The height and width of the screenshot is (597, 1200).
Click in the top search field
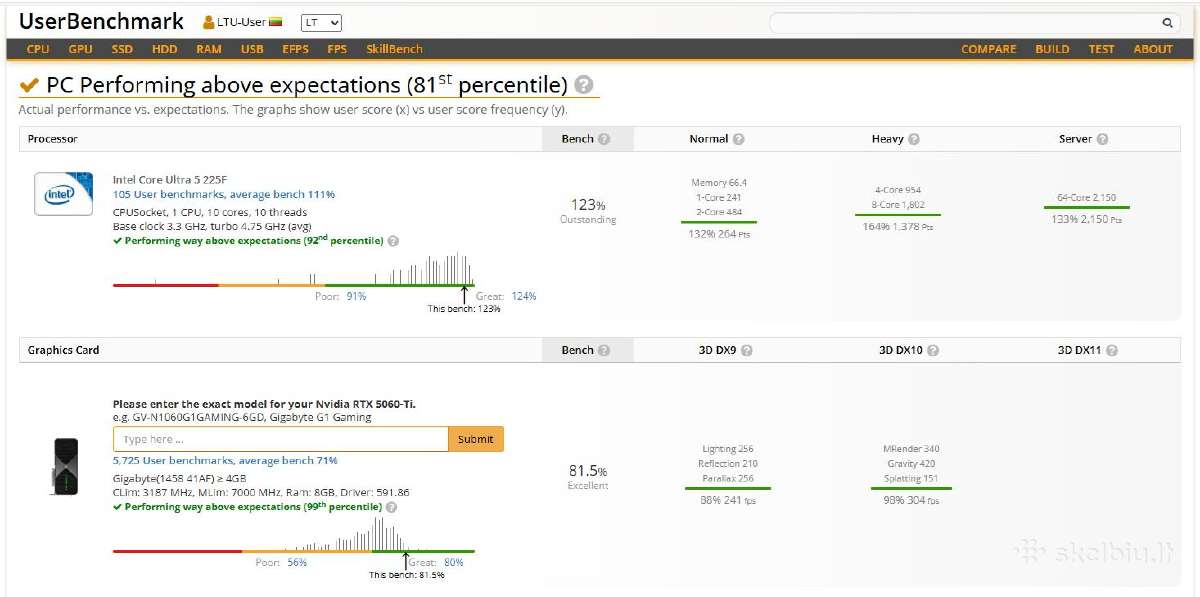click(964, 22)
